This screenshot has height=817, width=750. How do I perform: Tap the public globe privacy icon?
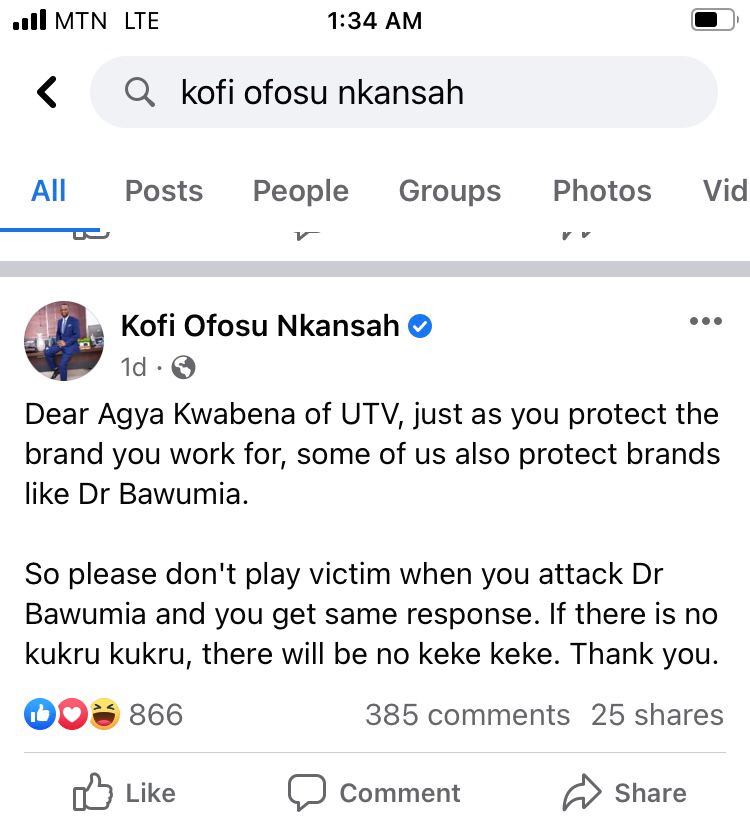pyautogui.click(x=183, y=368)
